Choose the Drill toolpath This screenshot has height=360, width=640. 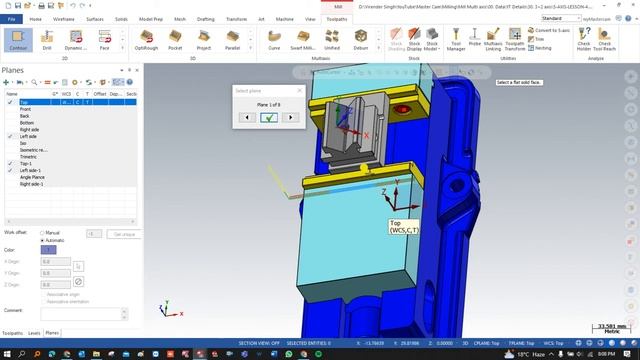click(47, 40)
